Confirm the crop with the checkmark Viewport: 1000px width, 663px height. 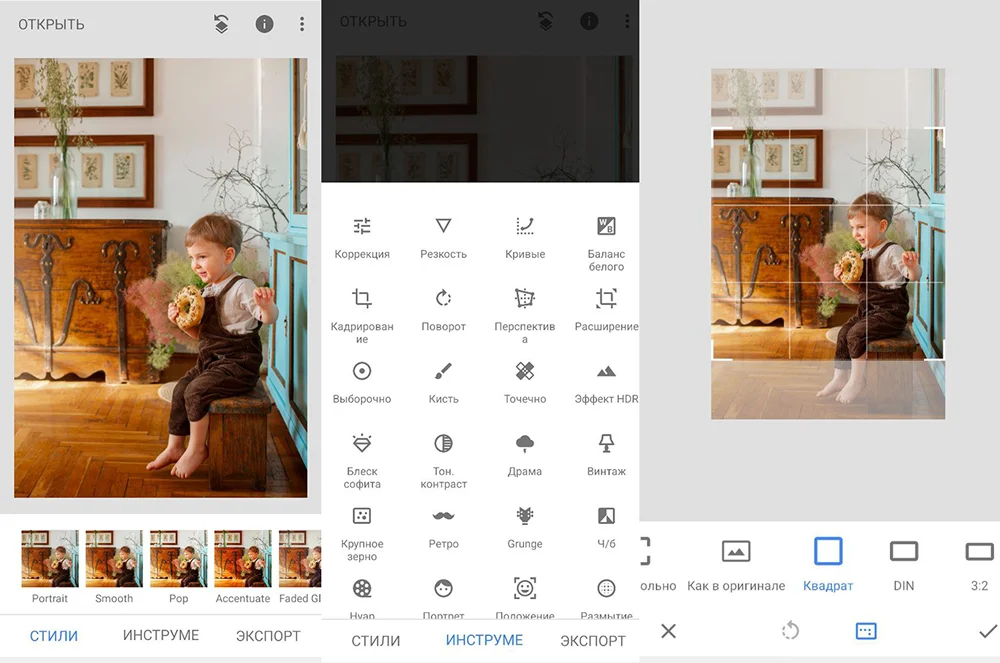(x=988, y=631)
